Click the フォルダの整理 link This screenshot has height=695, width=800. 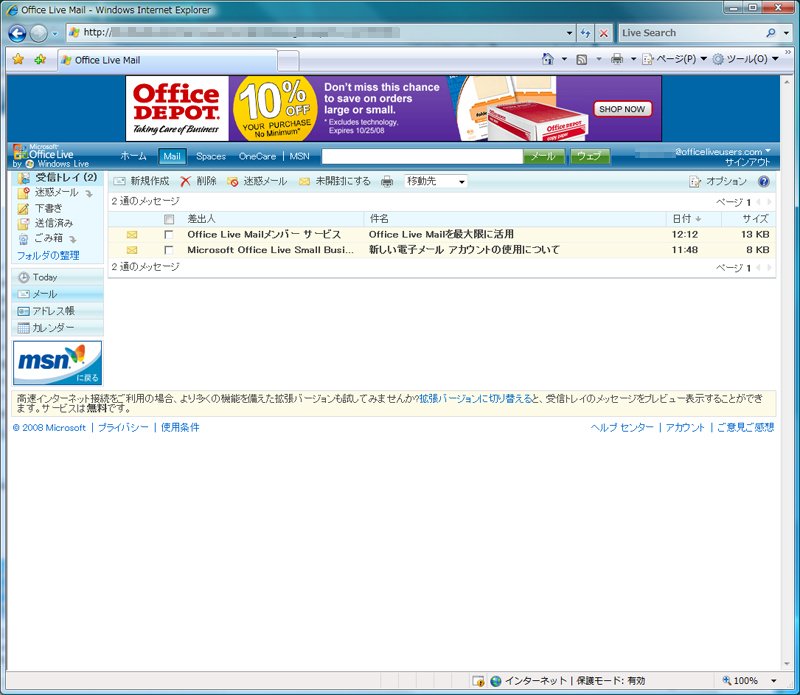(x=48, y=256)
